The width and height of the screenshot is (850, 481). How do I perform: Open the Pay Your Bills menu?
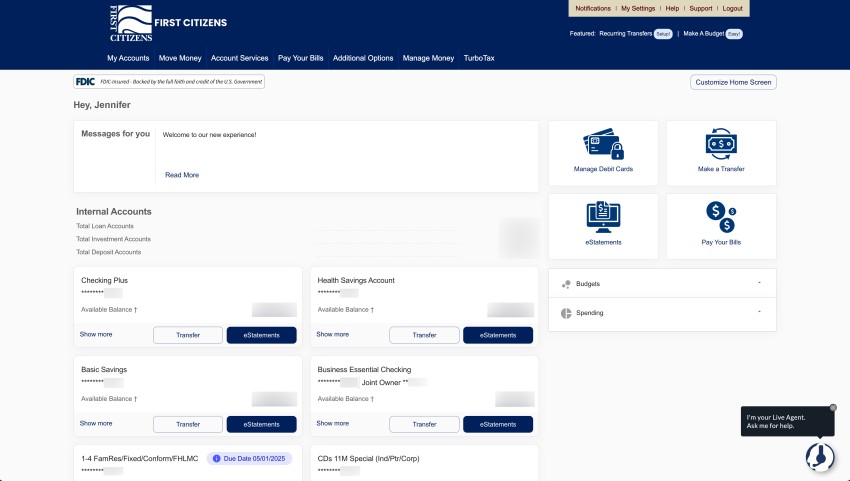point(300,58)
